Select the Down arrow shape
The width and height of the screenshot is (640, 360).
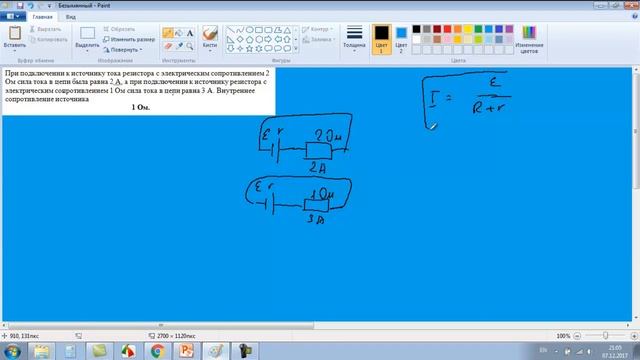point(231,49)
